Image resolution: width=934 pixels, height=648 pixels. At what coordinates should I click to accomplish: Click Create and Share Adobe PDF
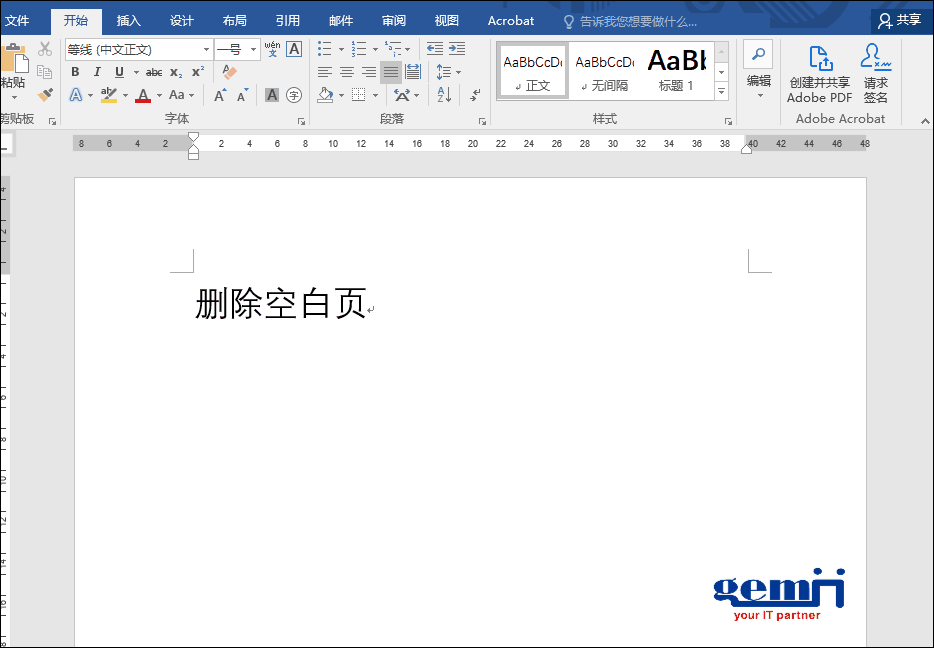(x=819, y=73)
